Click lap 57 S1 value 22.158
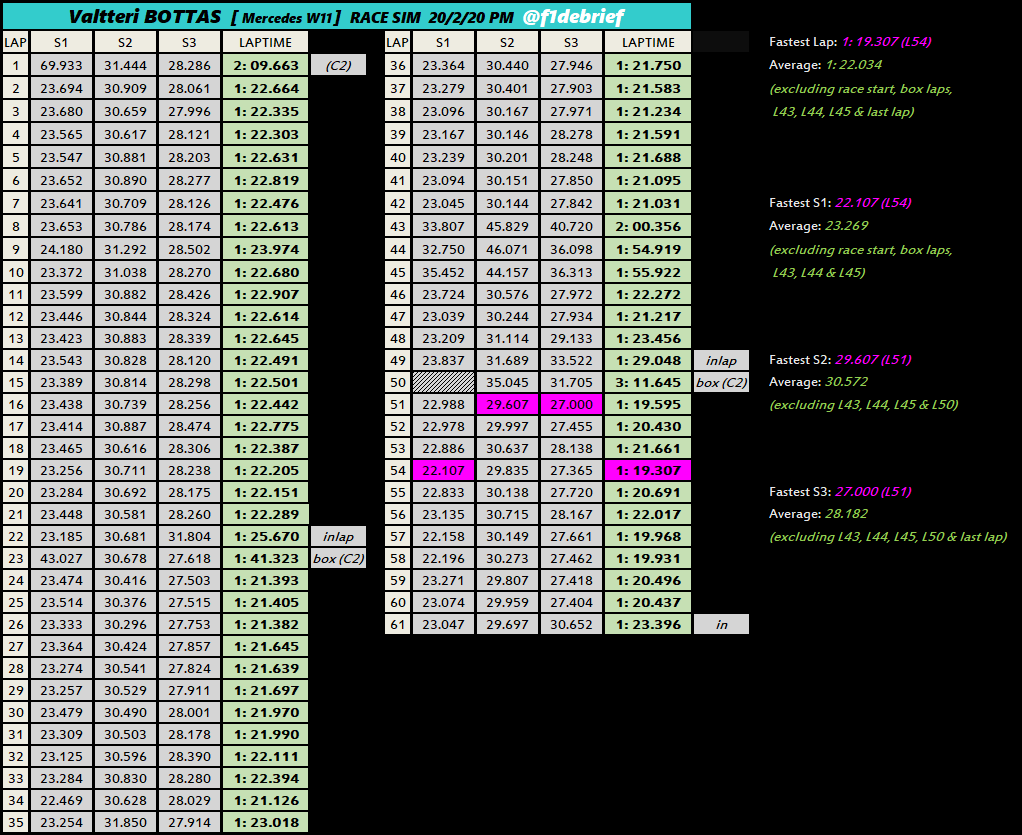This screenshot has width=1022, height=835. point(443,536)
